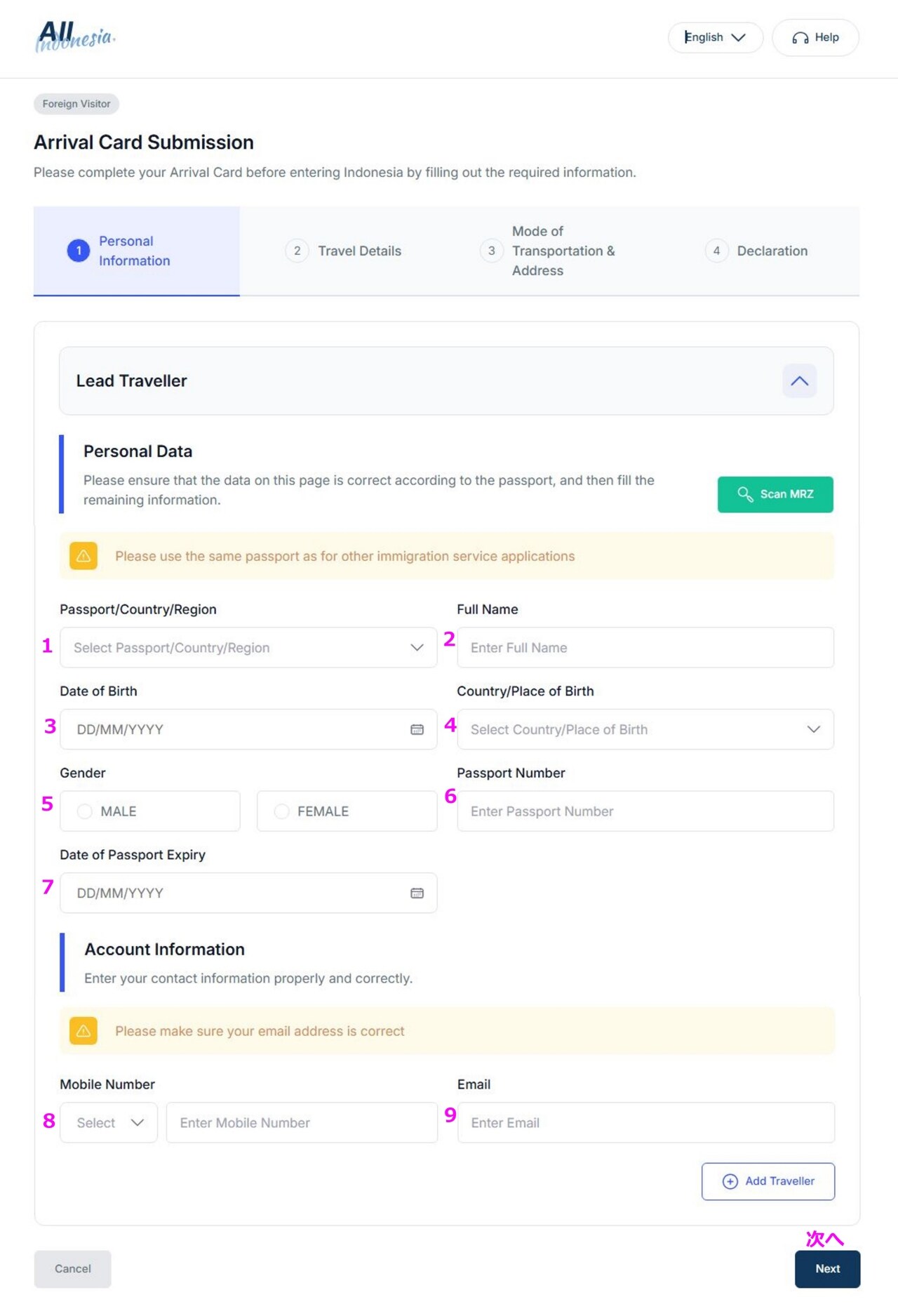Switch to the Declaration step tab
Viewport: 898px width, 1316px height.
pyautogui.click(x=756, y=251)
